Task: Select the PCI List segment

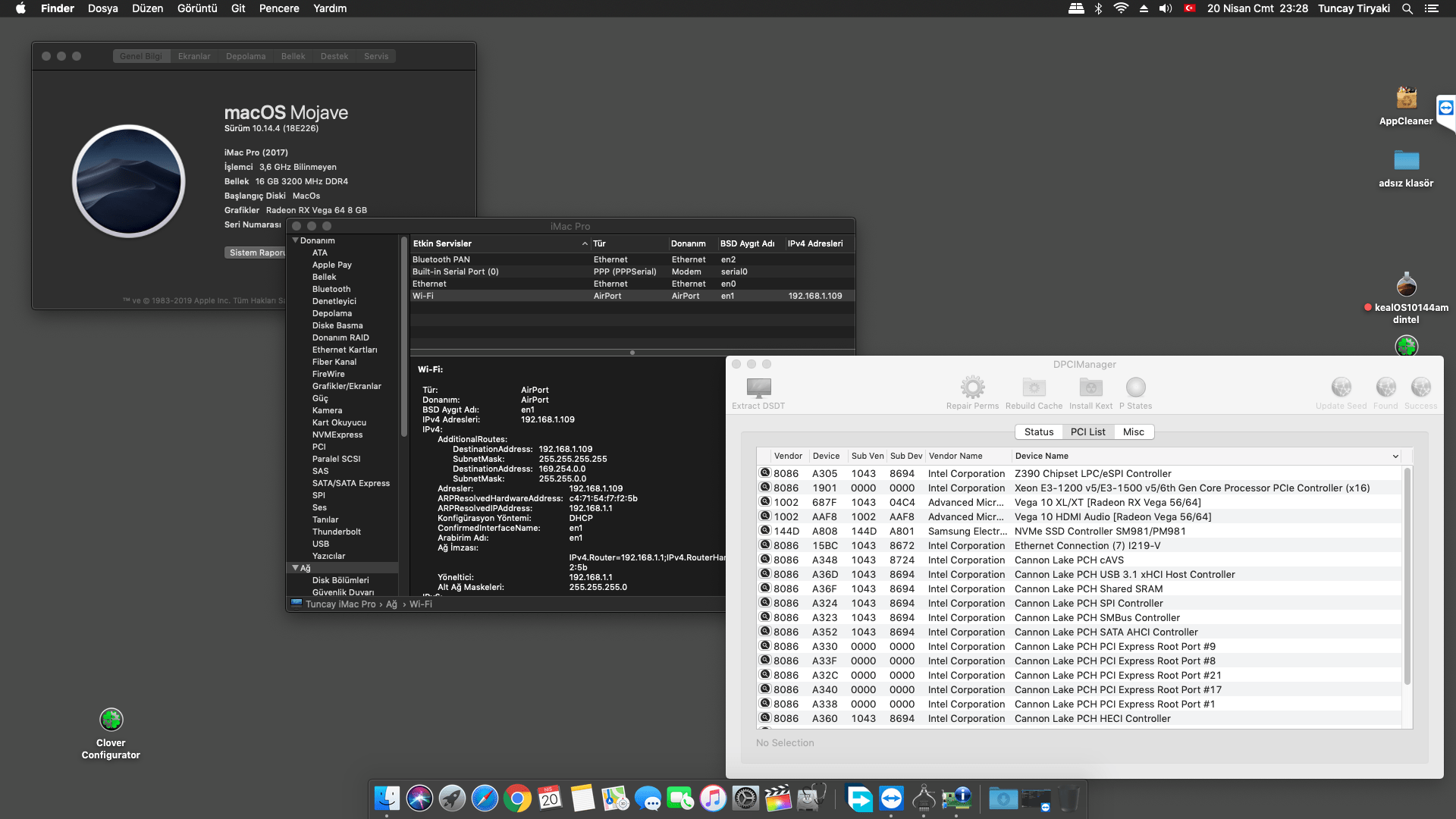Action: point(1087,432)
